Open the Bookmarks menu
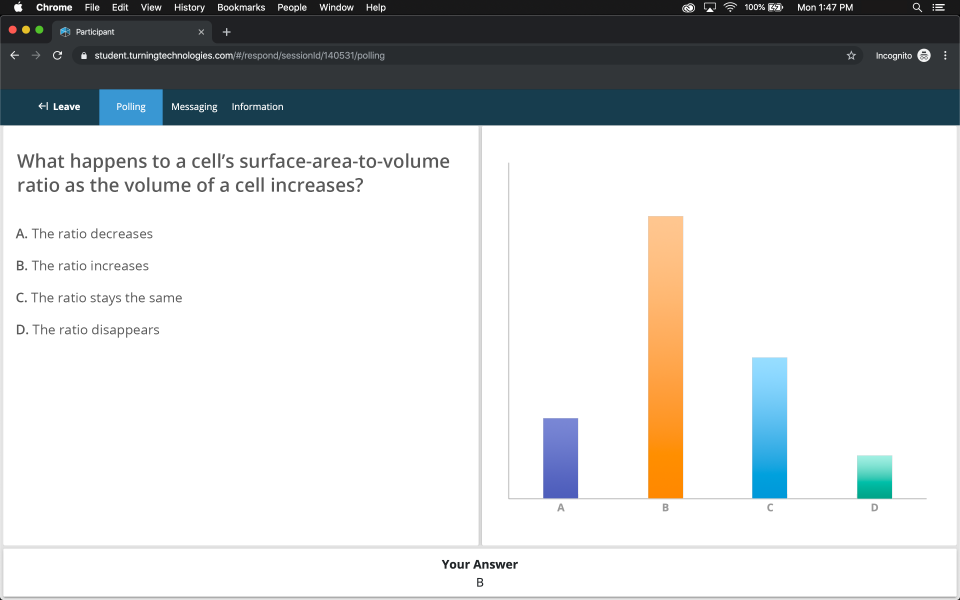Screen dimensions: 960x600 click(241, 7)
